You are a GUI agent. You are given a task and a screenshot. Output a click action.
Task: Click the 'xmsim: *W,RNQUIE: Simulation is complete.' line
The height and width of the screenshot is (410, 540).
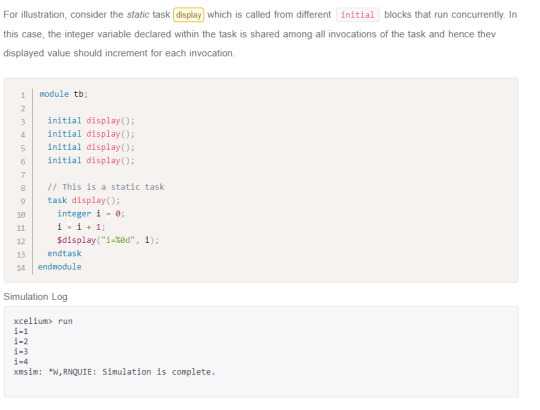[114, 372]
